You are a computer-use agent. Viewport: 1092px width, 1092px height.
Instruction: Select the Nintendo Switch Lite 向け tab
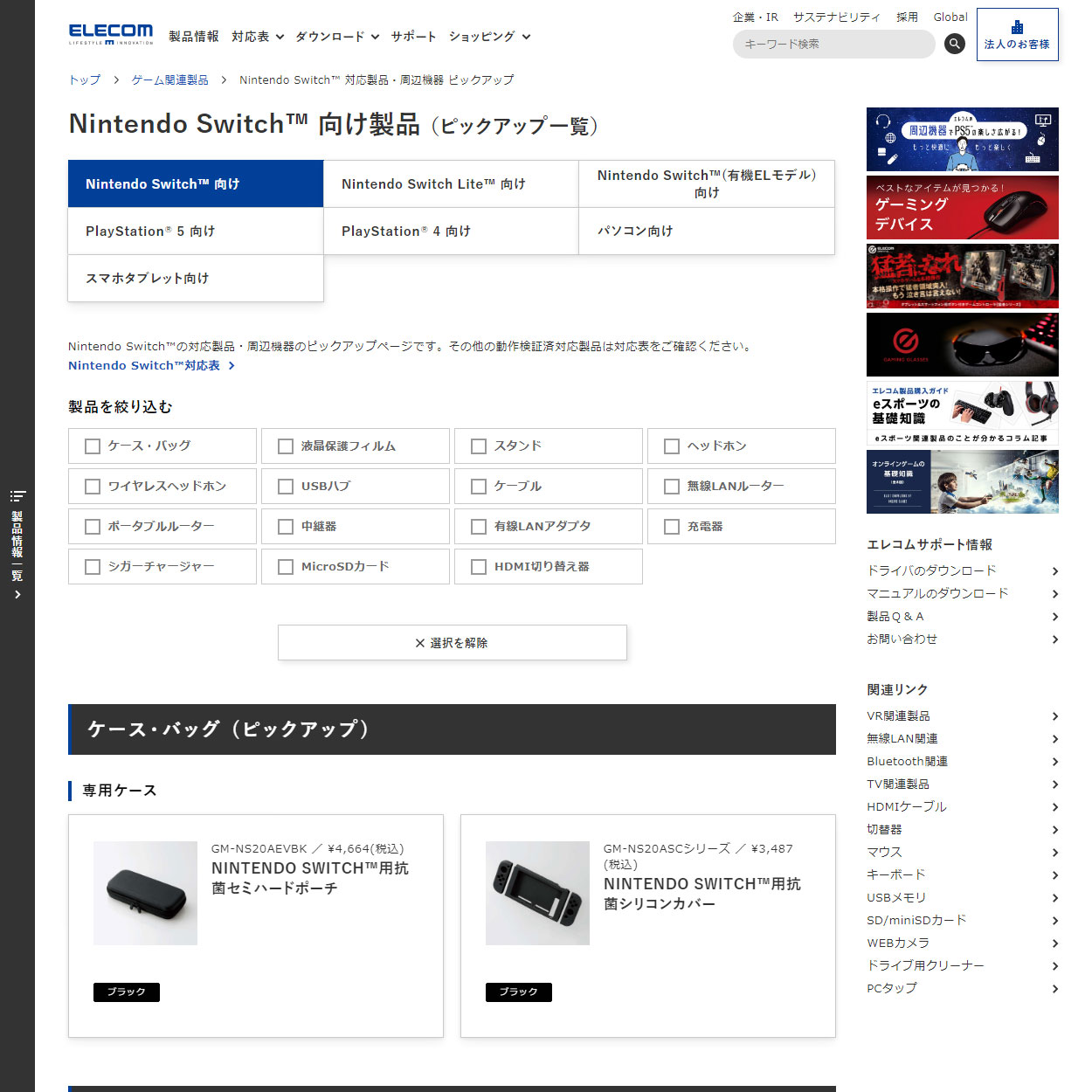tap(451, 184)
